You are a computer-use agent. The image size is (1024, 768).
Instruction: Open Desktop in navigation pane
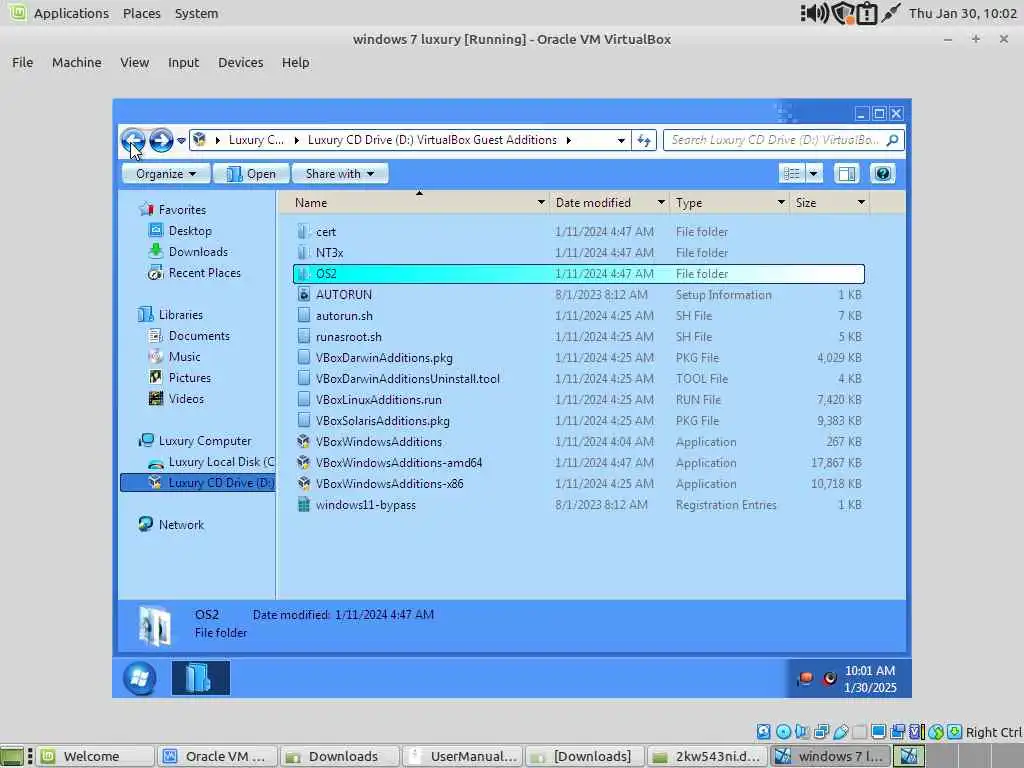pos(189,231)
